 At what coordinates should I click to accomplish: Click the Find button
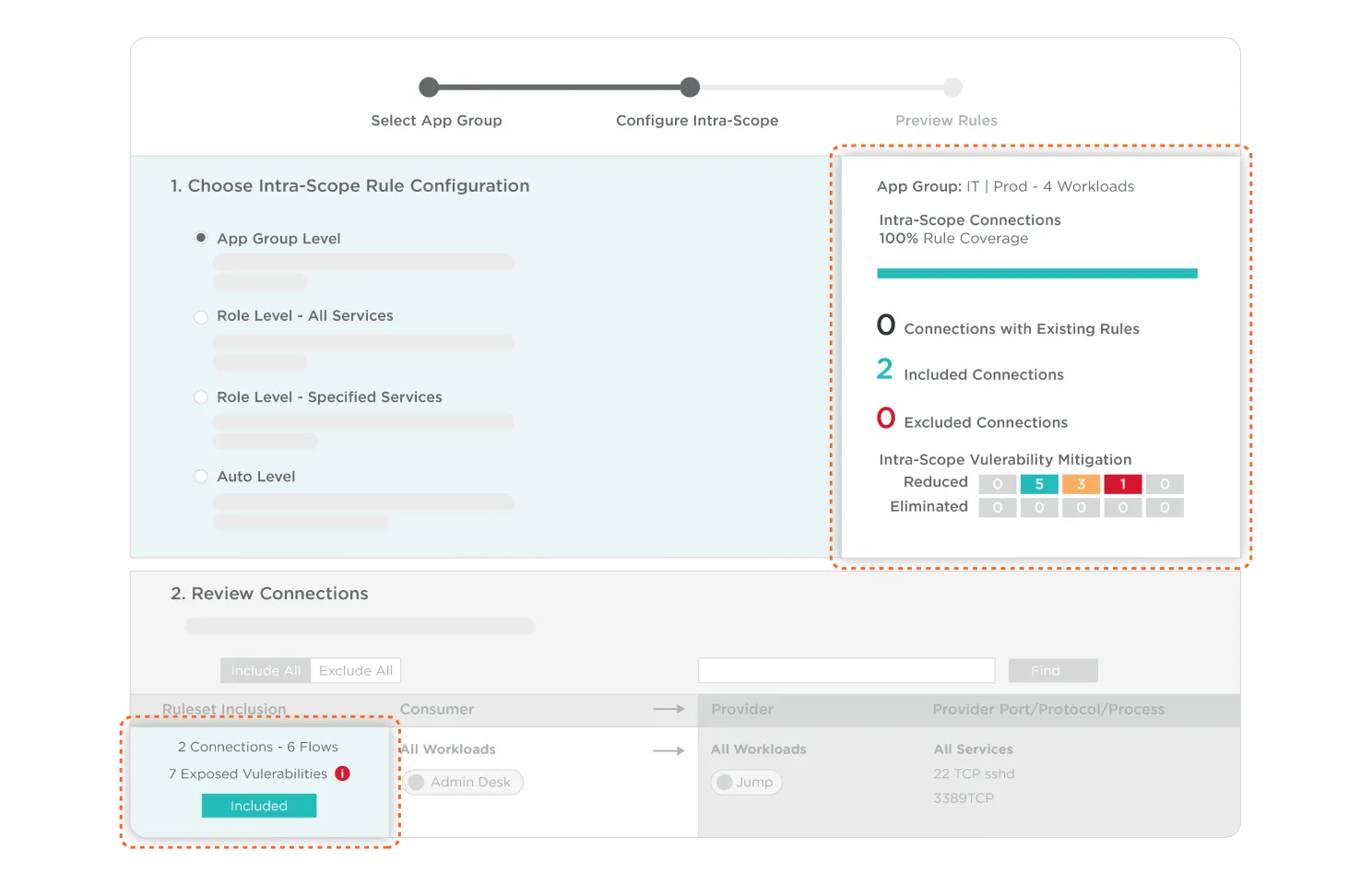pos(1053,670)
